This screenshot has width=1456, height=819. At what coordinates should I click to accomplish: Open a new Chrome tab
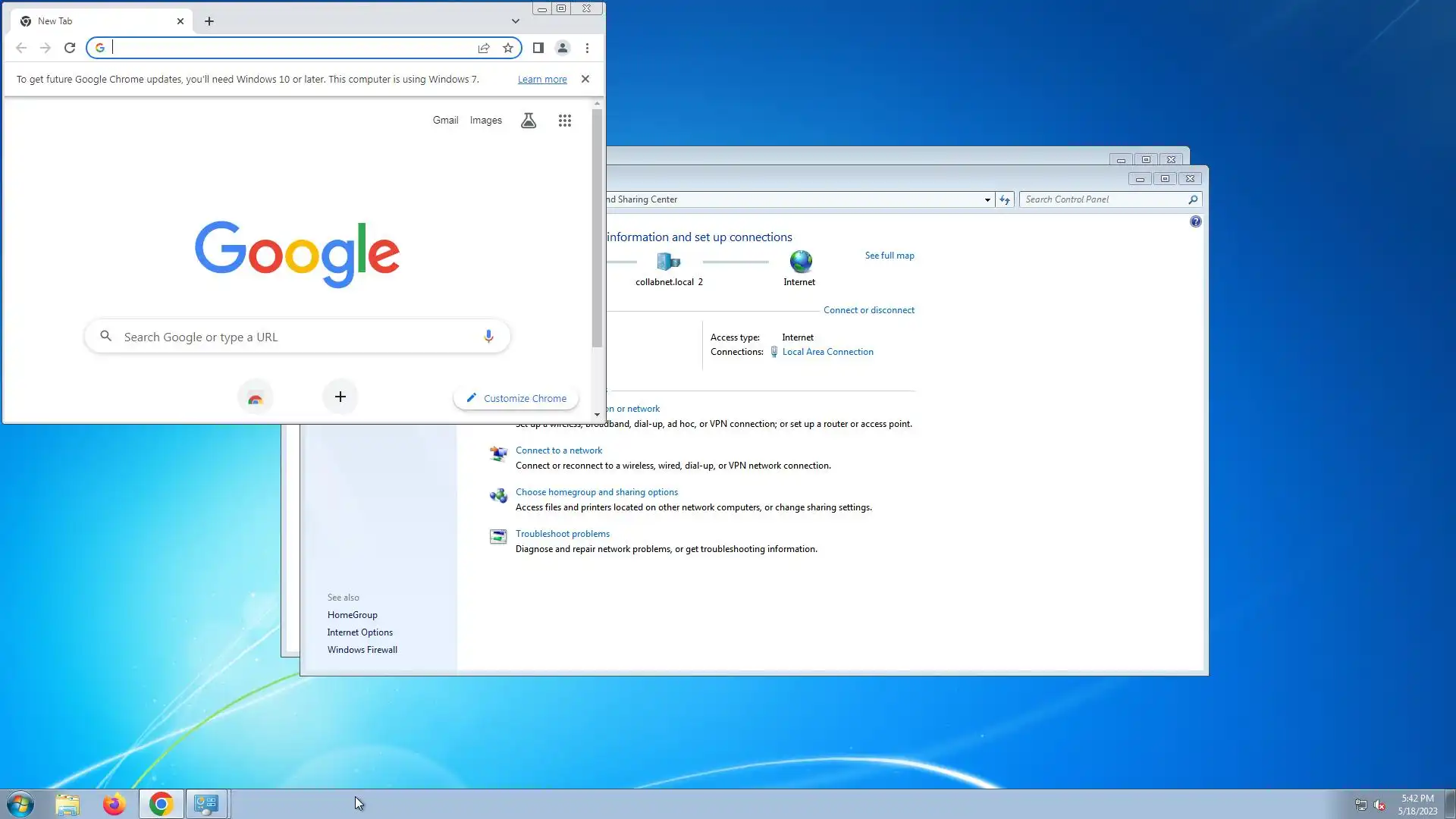tap(209, 21)
